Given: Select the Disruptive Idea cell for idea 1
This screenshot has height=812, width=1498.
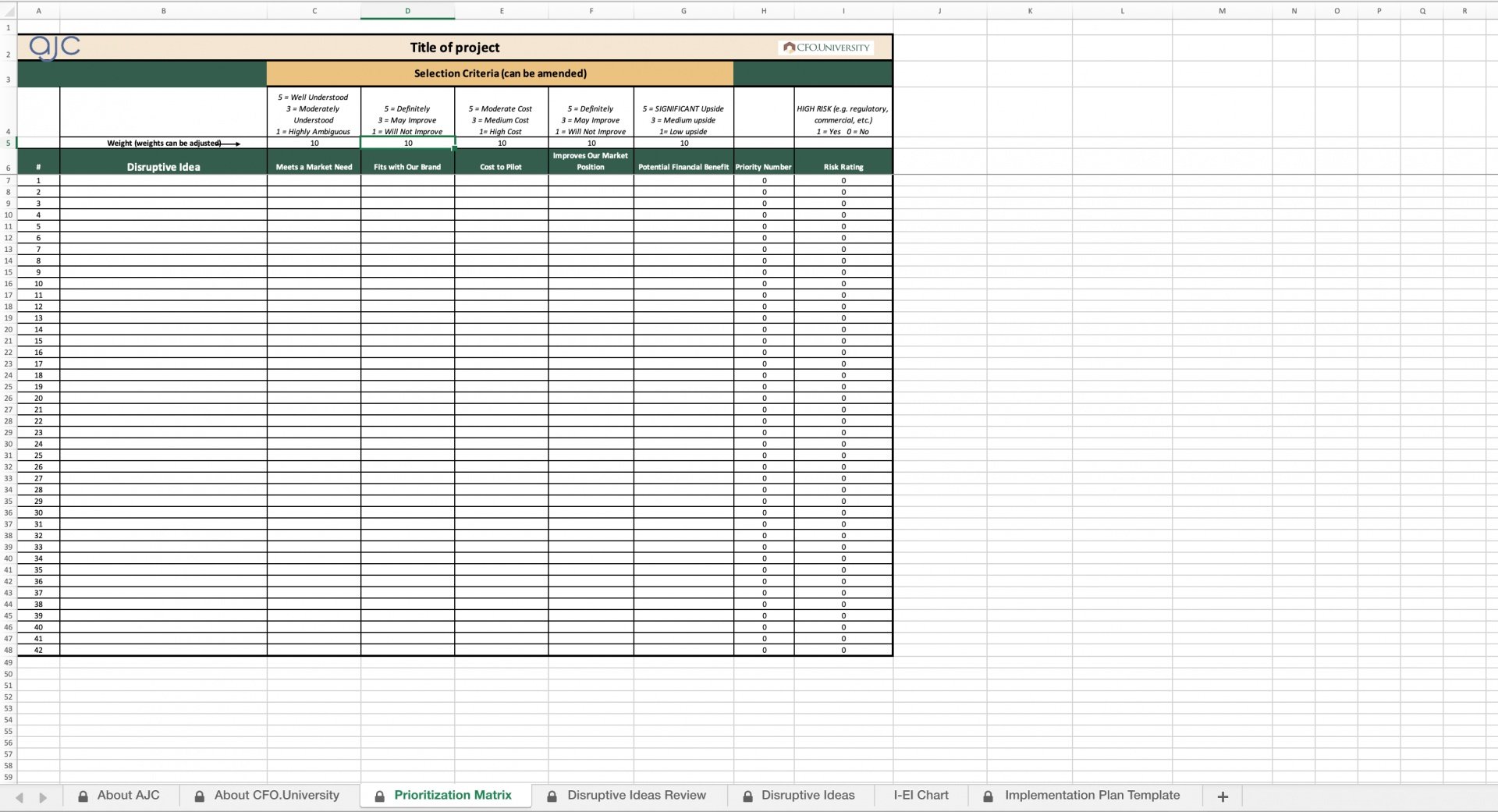Looking at the screenshot, I should click(163, 180).
